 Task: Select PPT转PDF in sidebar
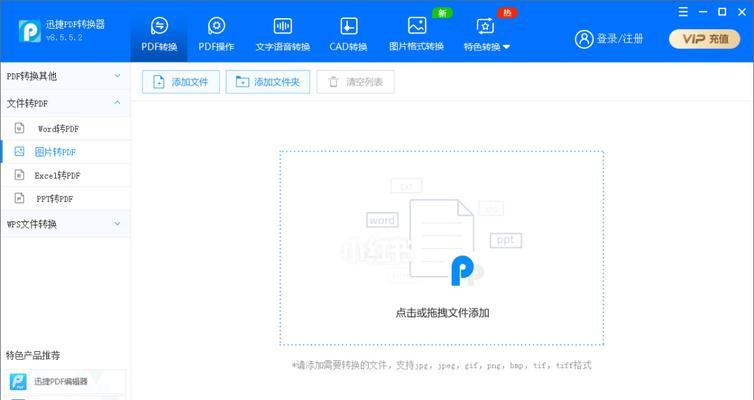(65, 199)
